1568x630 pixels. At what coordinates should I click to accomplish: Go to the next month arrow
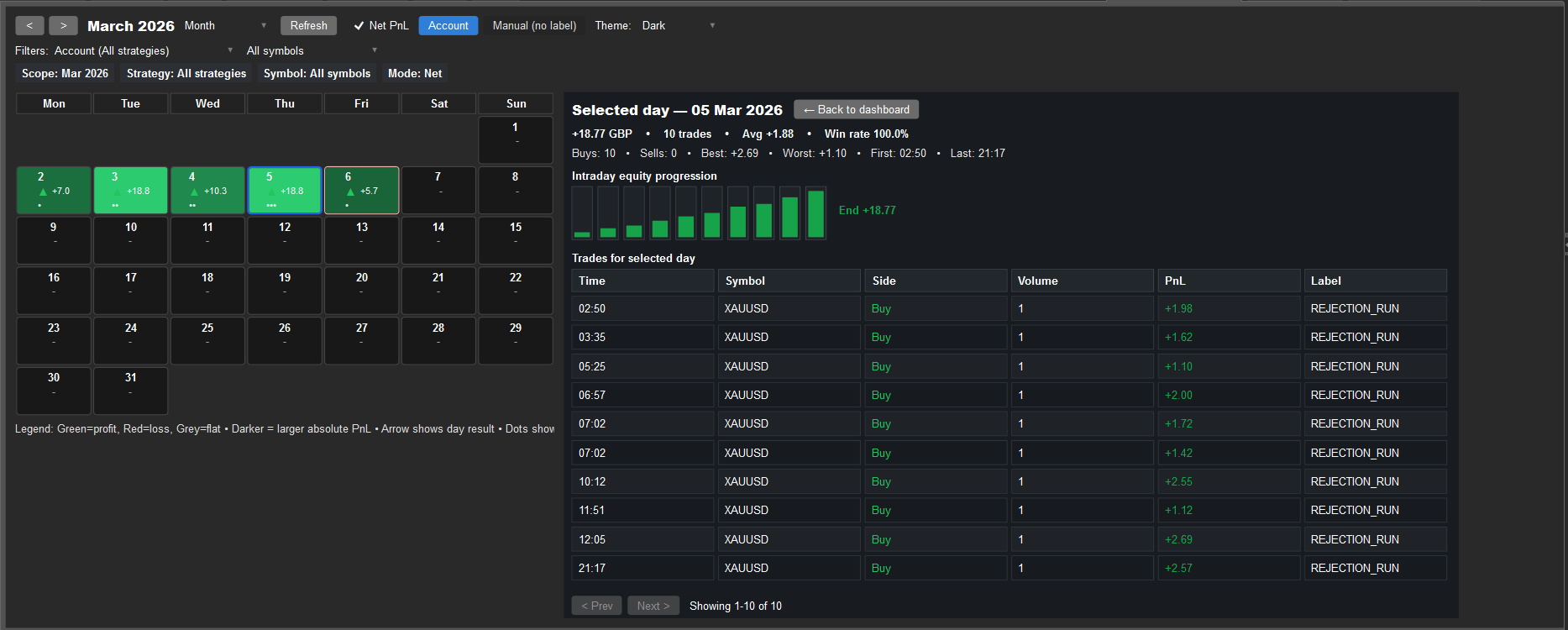(x=63, y=26)
